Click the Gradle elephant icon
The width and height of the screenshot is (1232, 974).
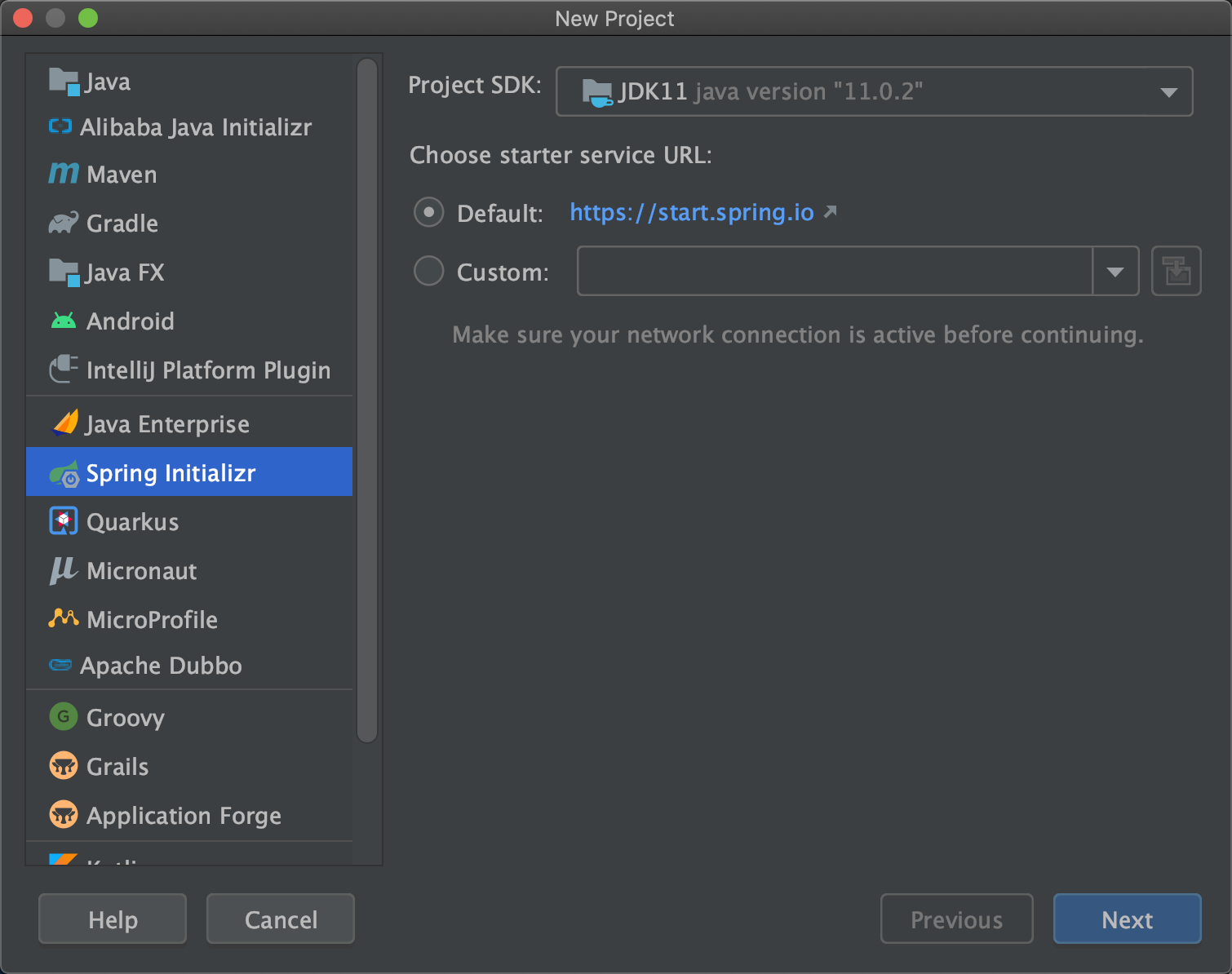point(64,223)
